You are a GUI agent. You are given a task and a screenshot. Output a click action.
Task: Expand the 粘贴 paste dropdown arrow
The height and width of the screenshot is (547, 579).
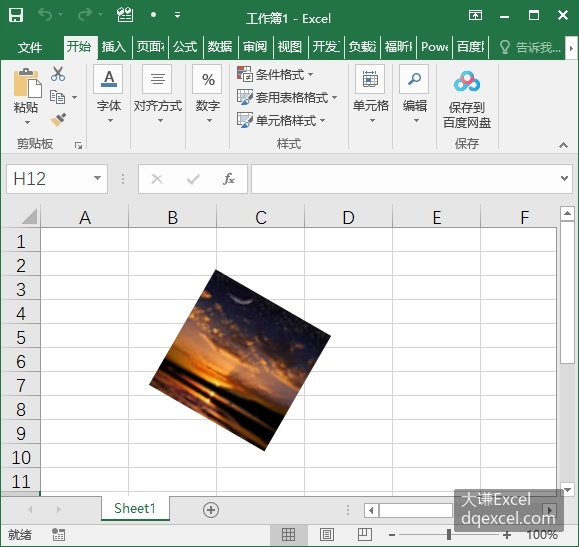coord(27,122)
